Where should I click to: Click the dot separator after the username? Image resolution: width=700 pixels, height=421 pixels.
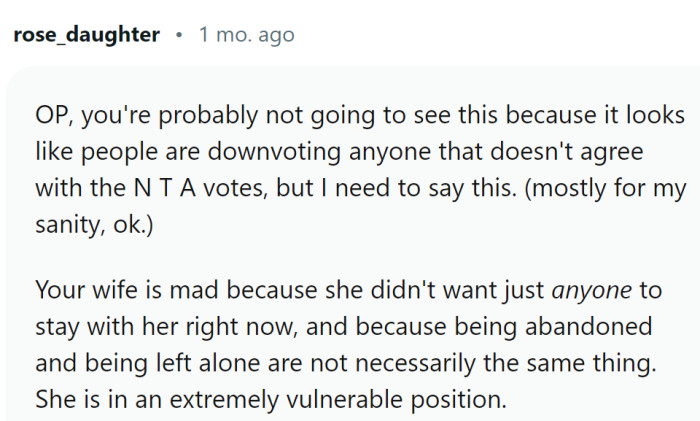[x=179, y=35]
